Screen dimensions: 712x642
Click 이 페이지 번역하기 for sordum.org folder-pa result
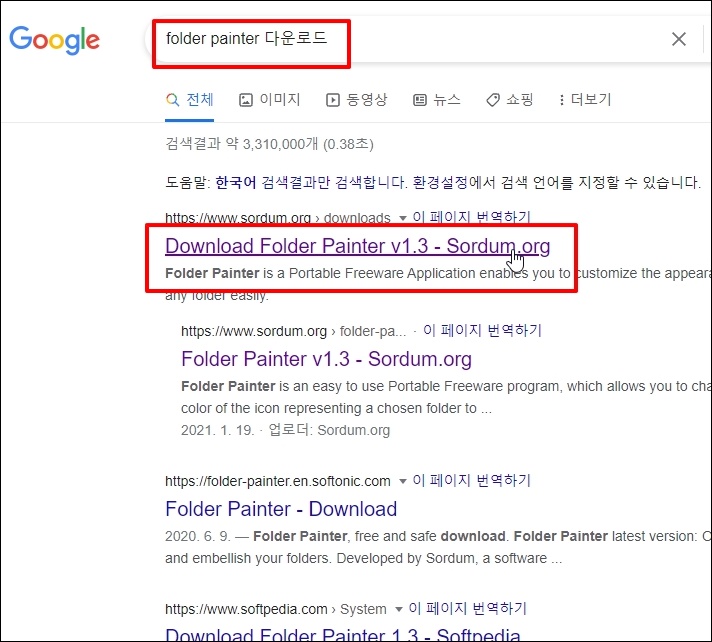click(x=483, y=330)
